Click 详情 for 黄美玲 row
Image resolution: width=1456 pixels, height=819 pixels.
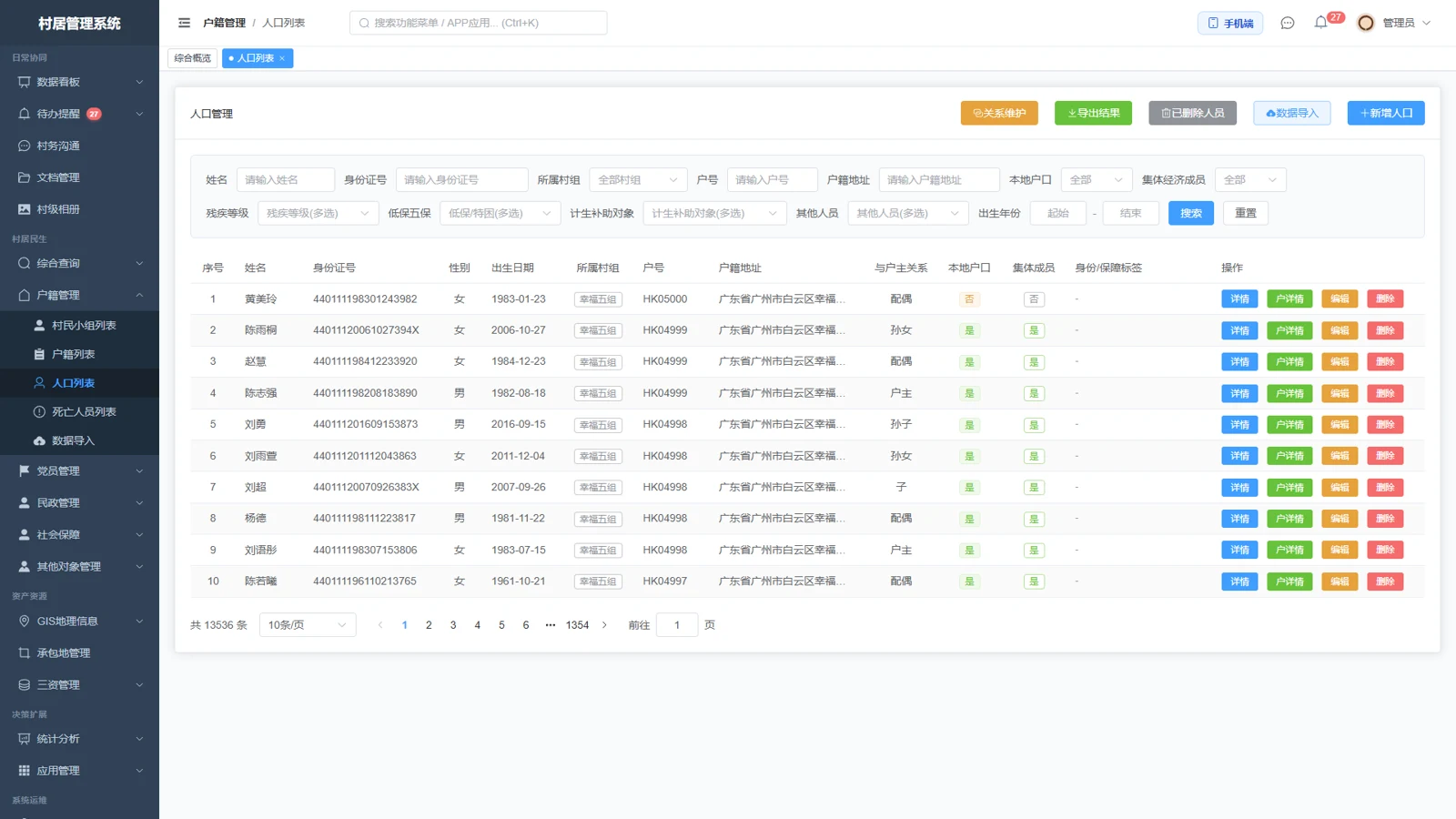(x=1239, y=298)
